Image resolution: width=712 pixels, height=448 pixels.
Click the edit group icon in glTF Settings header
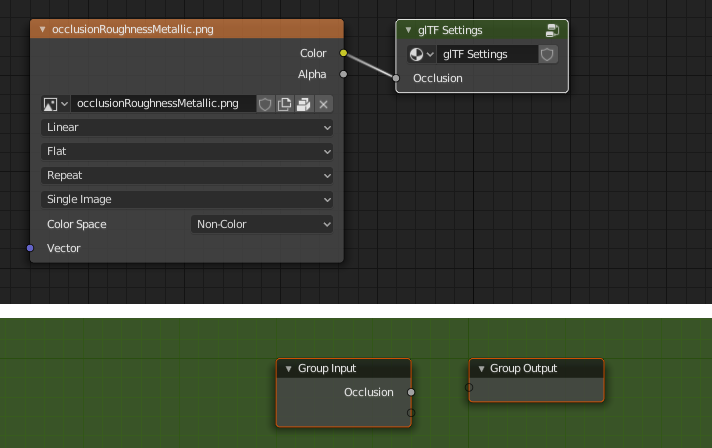click(x=552, y=30)
